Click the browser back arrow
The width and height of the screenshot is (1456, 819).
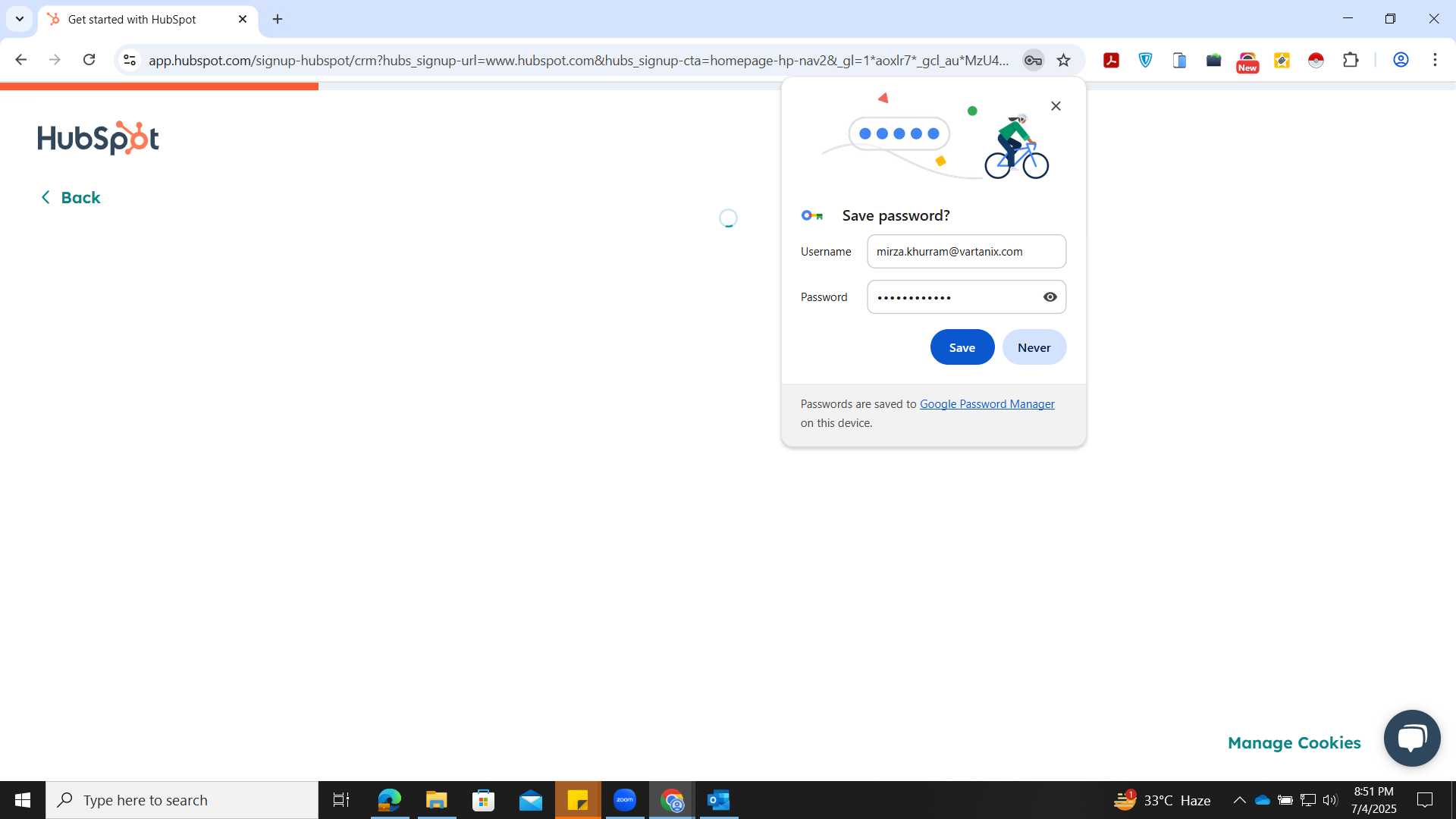point(21,60)
